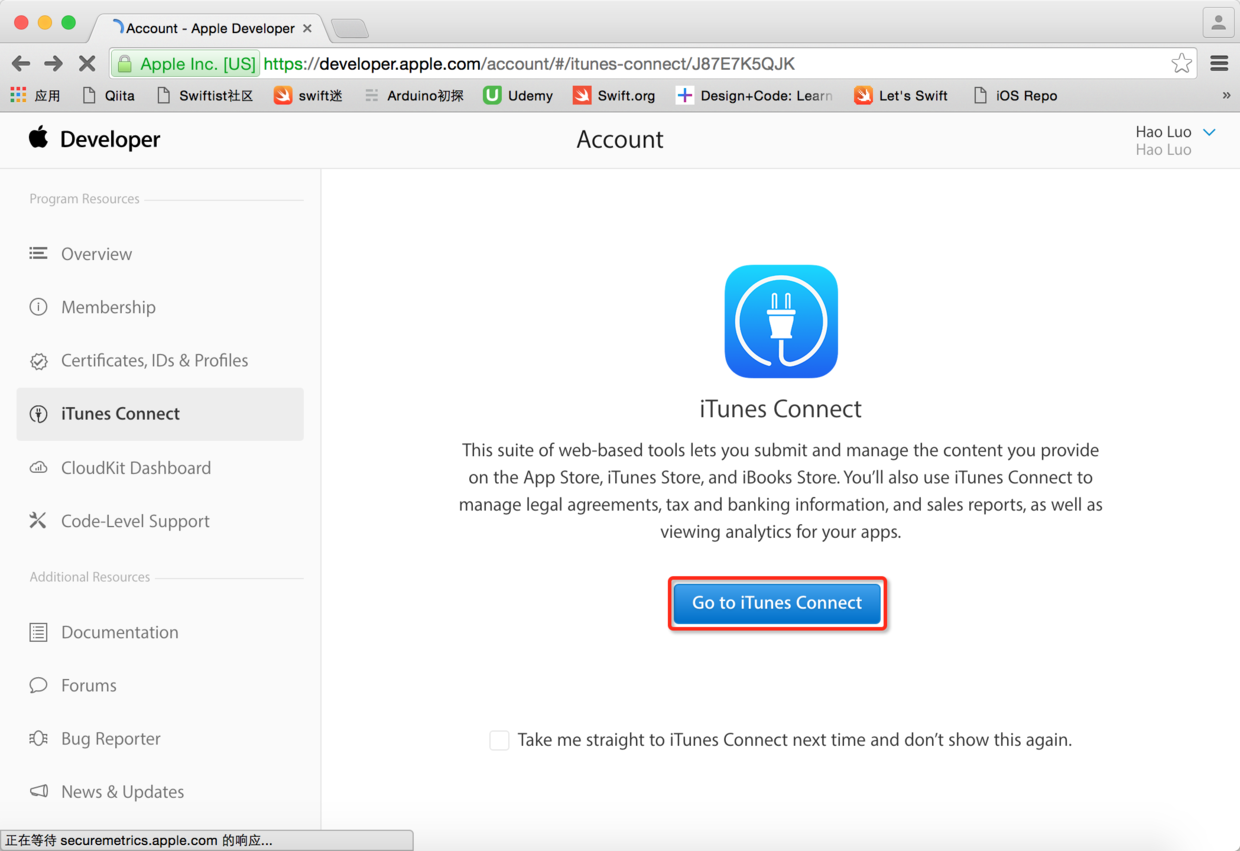The height and width of the screenshot is (851, 1240).
Task: Click the 'iTunes Connect' title under icon
Action: (780, 408)
